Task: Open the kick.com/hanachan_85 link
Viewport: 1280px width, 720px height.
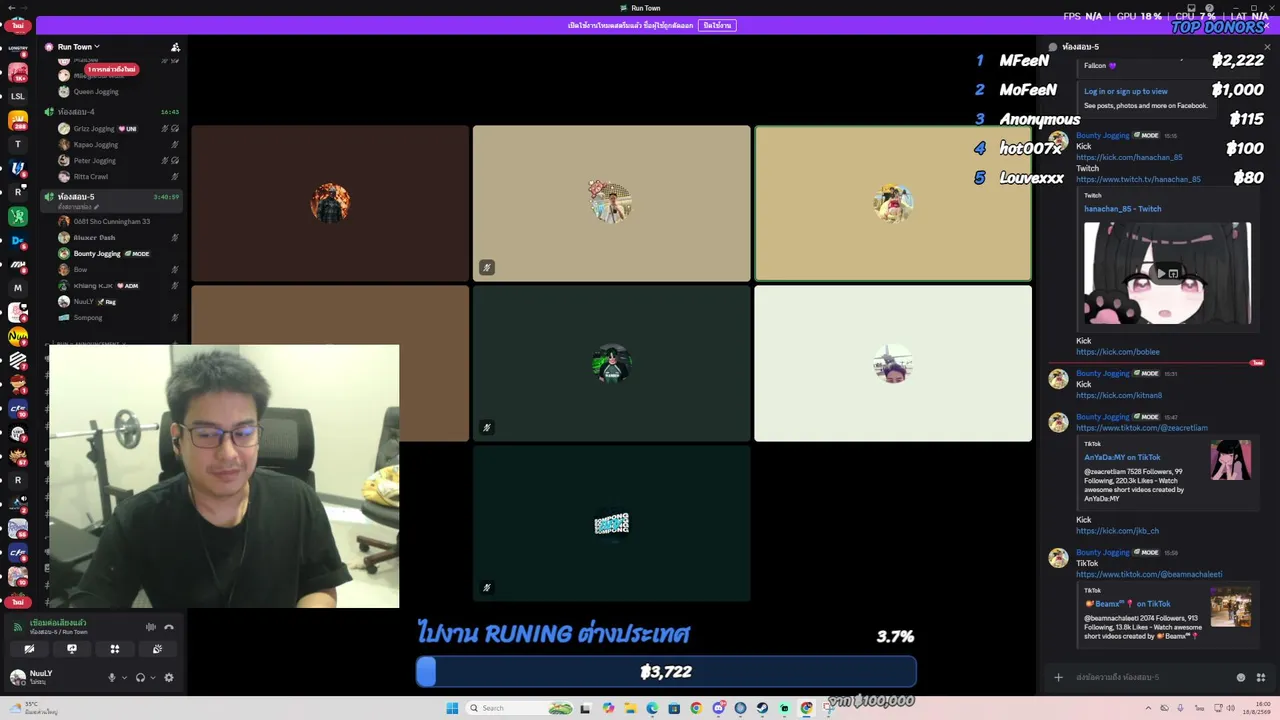Action: pyautogui.click(x=1129, y=157)
